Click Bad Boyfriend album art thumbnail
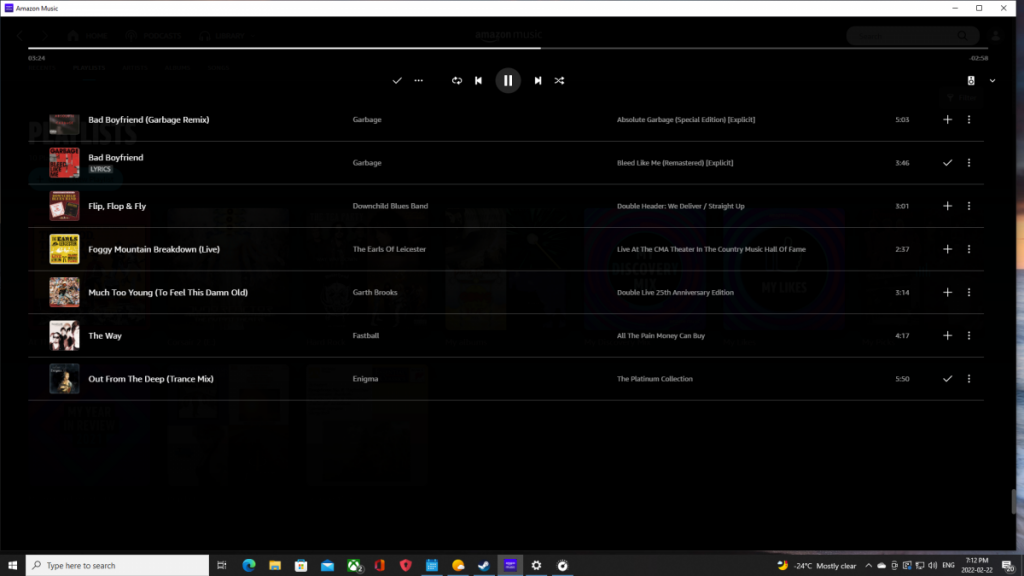The width and height of the screenshot is (1024, 576). (x=64, y=163)
